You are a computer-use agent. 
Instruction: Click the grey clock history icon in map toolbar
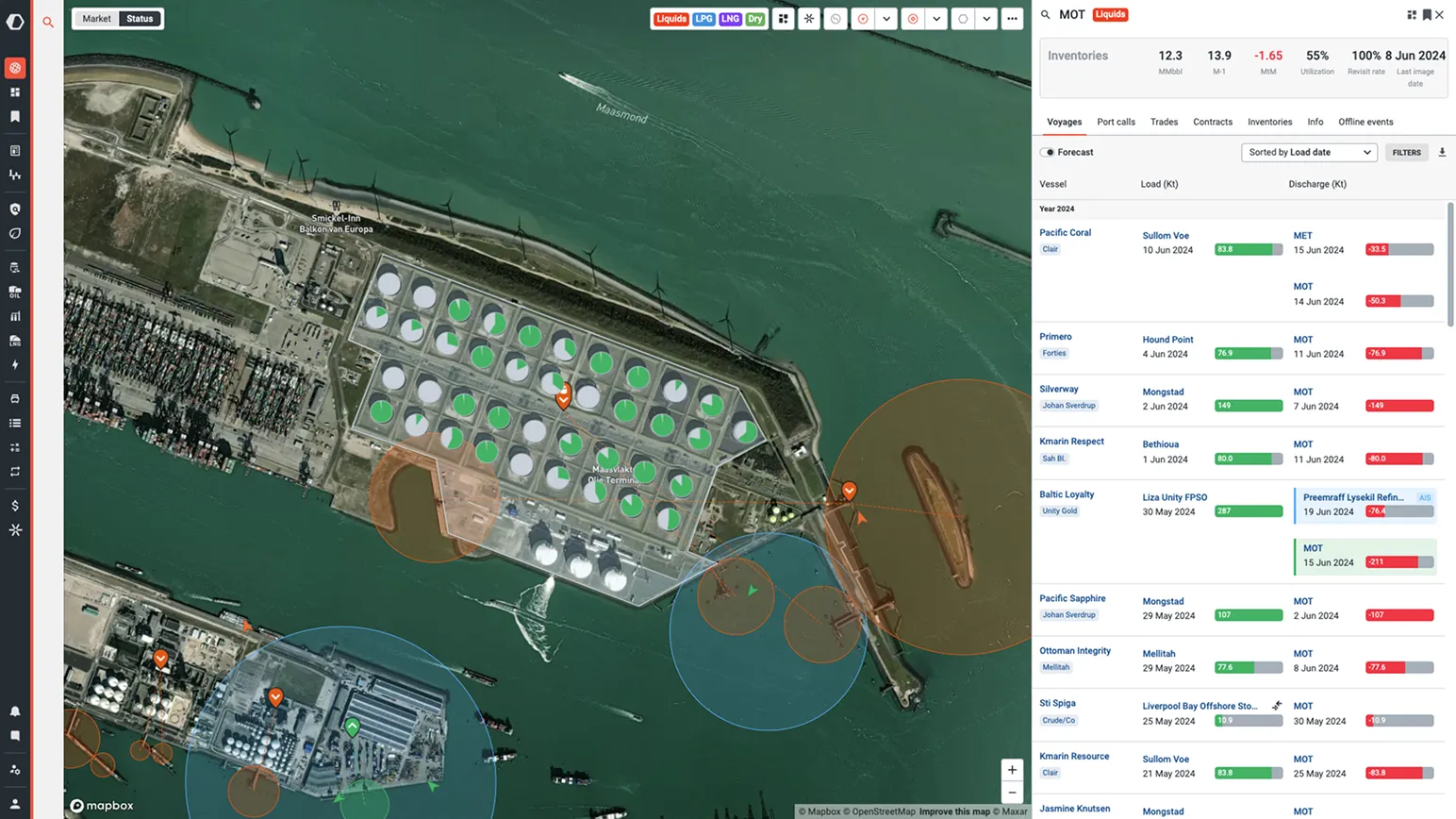pos(836,19)
